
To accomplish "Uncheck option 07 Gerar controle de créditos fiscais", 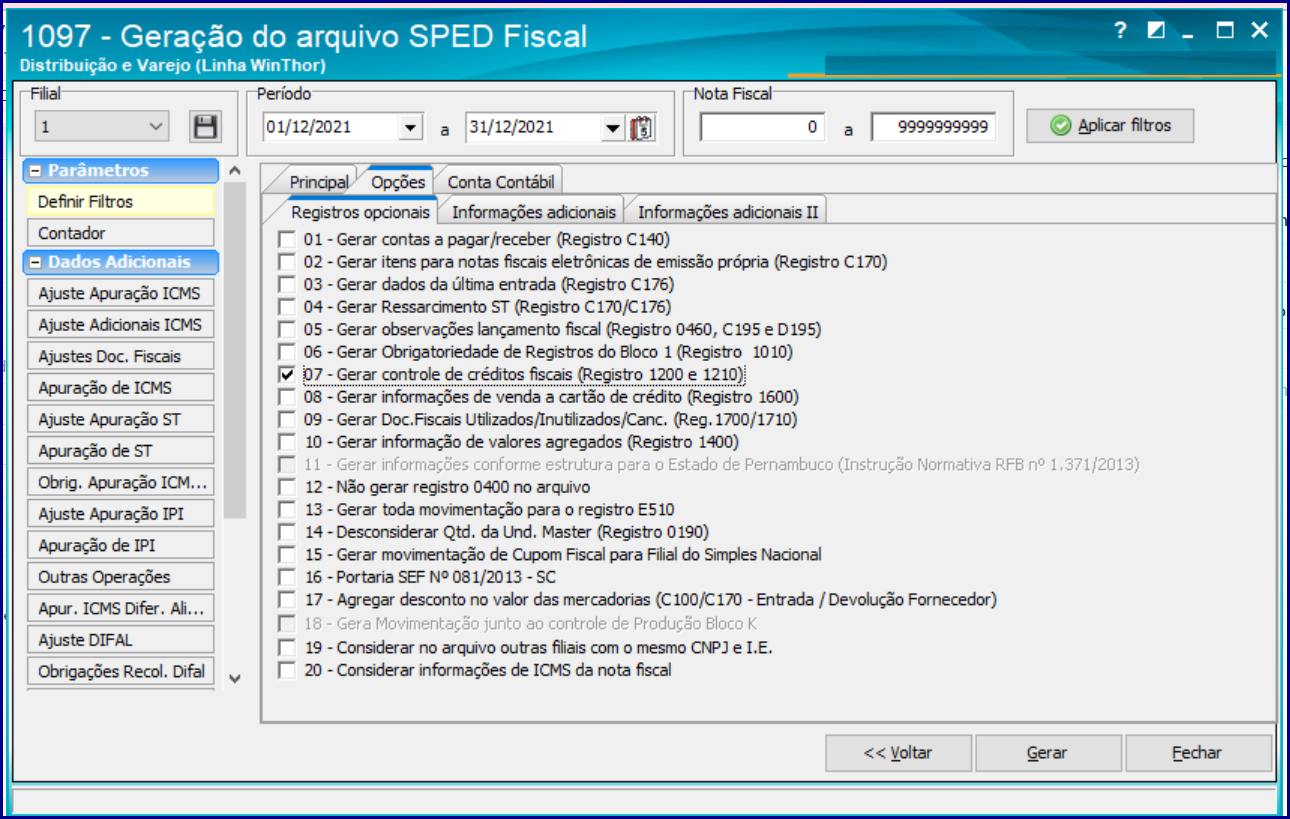I will [287, 374].
